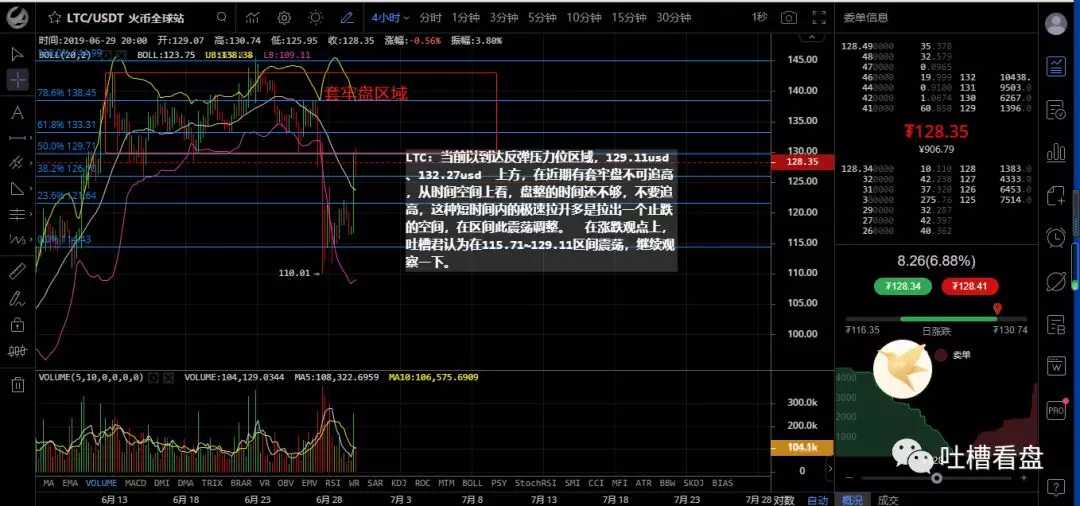Toggle the VOLUME indicator
This screenshot has width=1080, height=506.
click(x=101, y=483)
